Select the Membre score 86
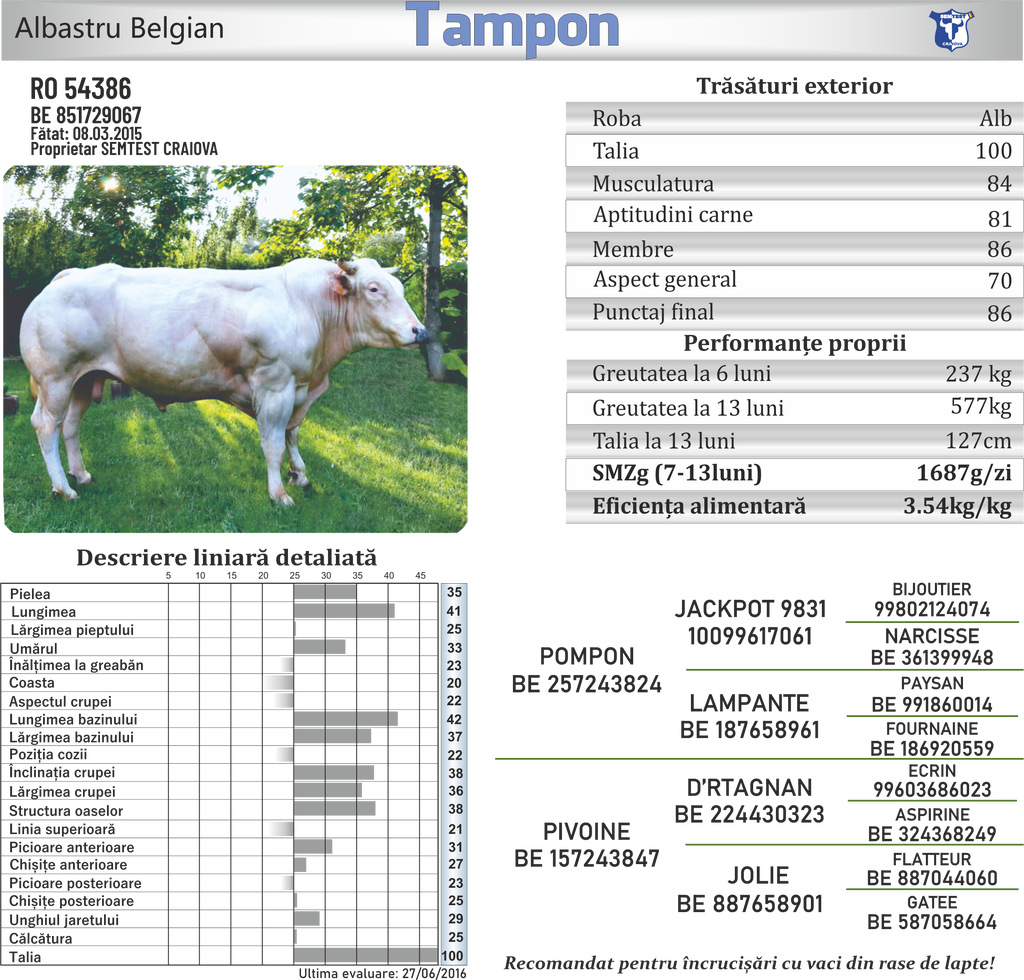 coord(999,249)
